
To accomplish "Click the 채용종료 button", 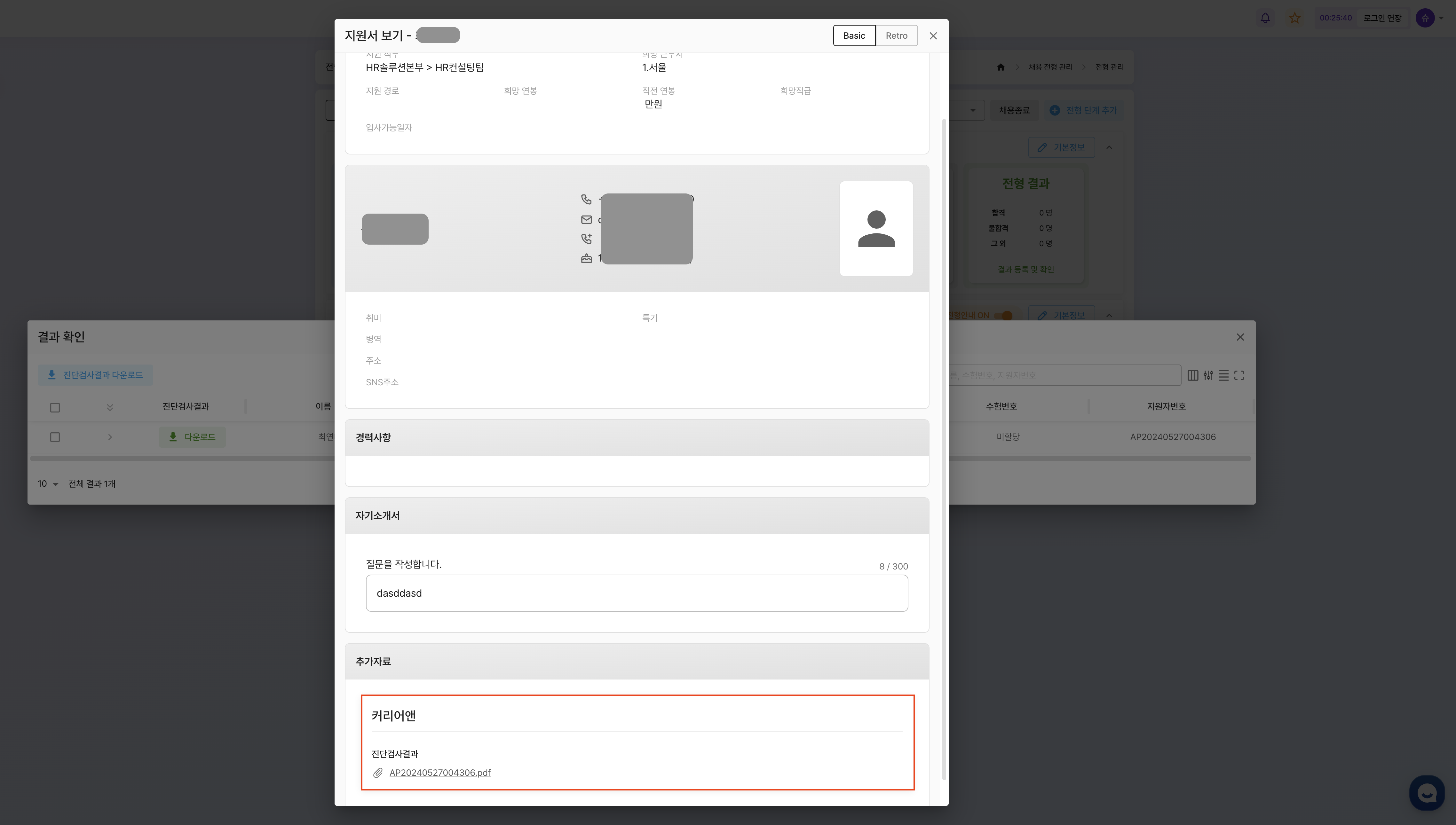I will [1014, 111].
